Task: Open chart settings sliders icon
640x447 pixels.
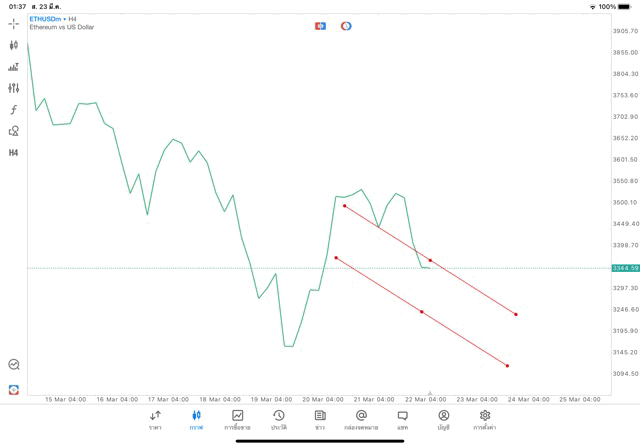Action: [x=14, y=88]
